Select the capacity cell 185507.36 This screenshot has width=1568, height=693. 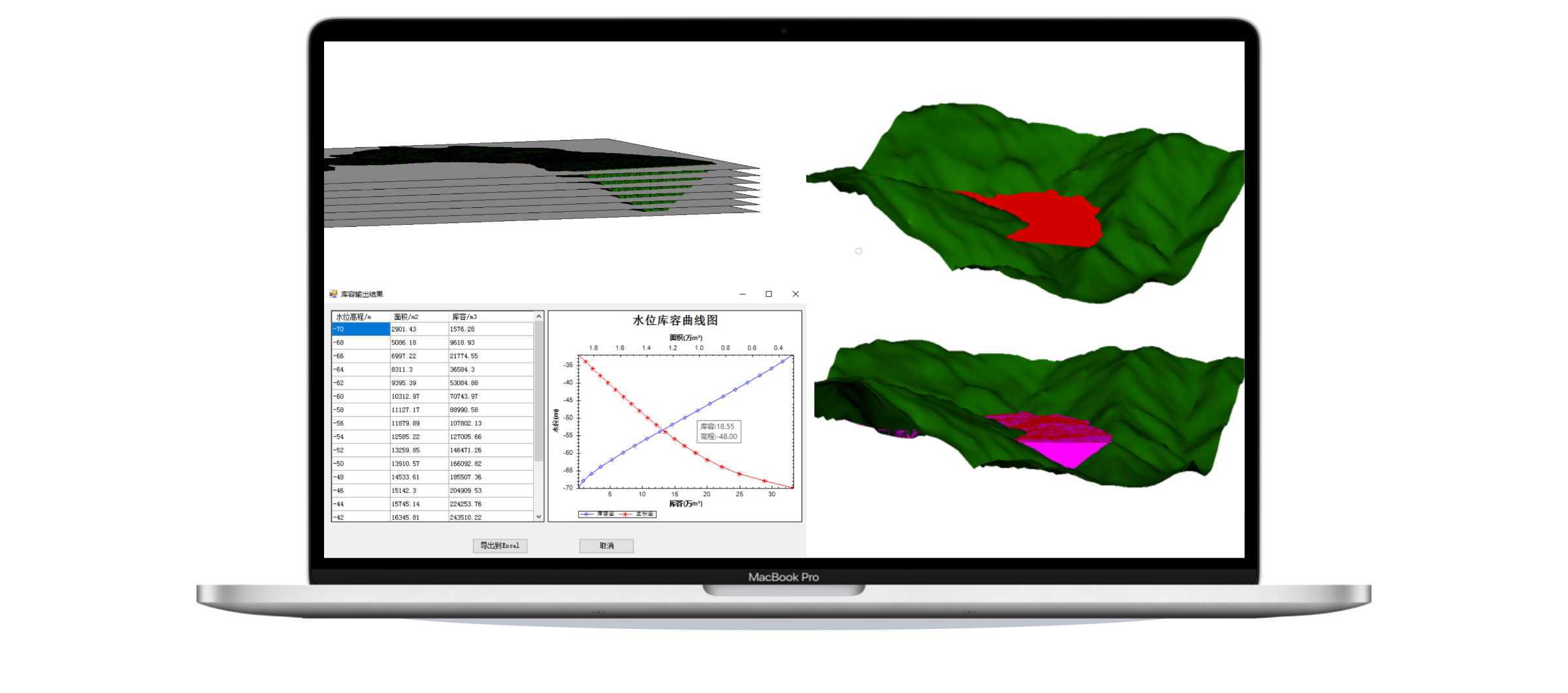tap(491, 477)
